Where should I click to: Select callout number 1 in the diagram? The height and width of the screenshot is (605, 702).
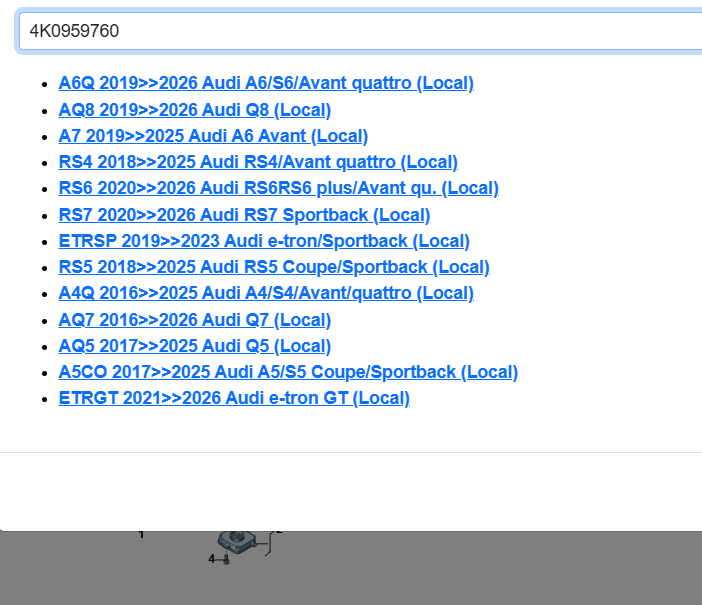(141, 535)
